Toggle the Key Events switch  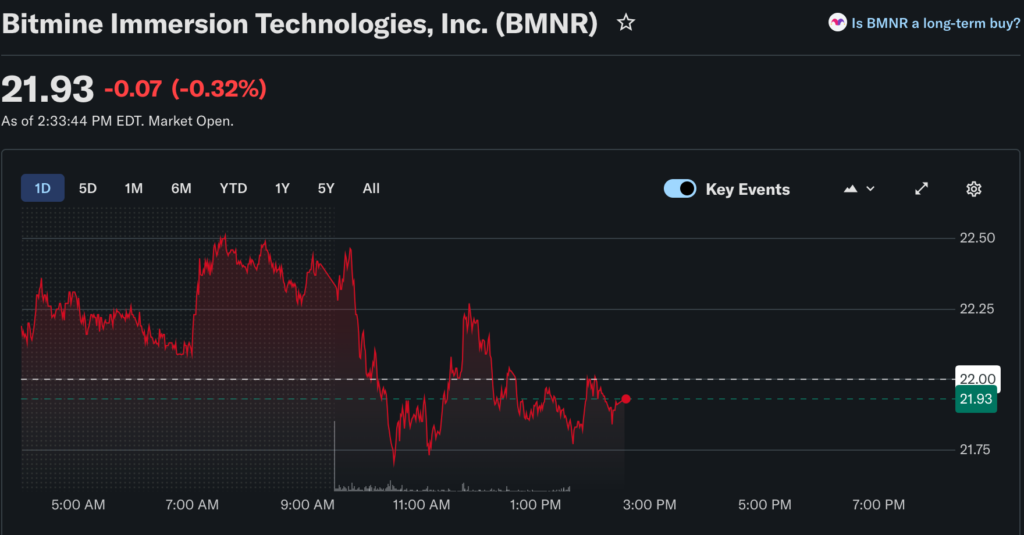pos(680,189)
